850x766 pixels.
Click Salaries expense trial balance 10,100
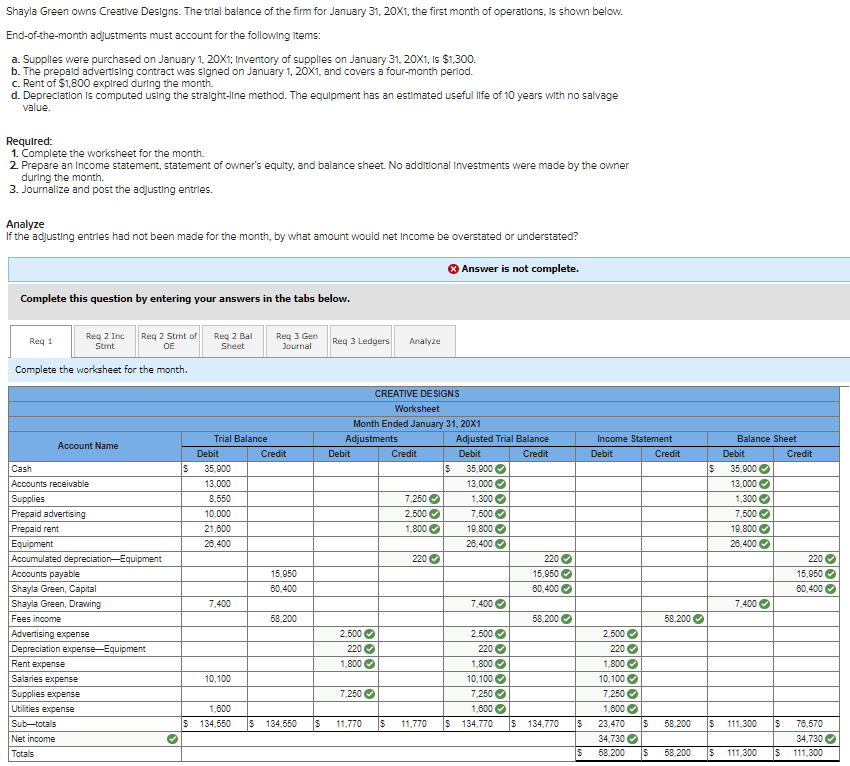tap(215, 679)
